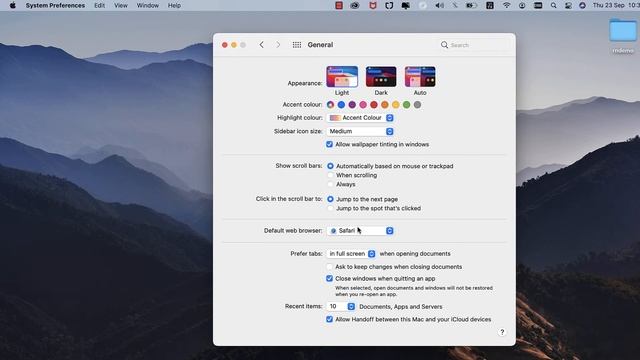Open Spotlight search magnifier in menu bar
640x360 pixels.
(553, 5)
